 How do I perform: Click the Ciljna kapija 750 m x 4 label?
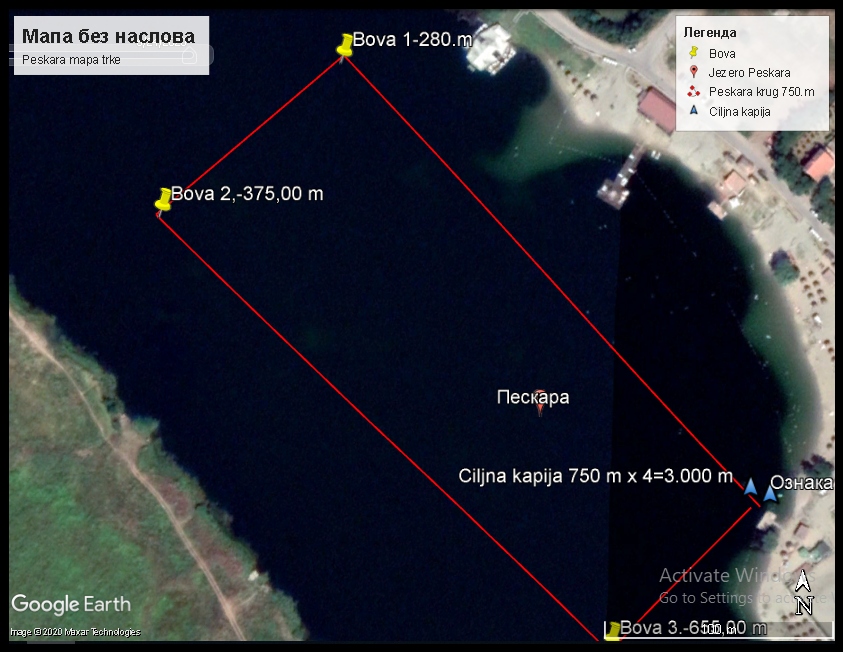pyautogui.click(x=596, y=476)
